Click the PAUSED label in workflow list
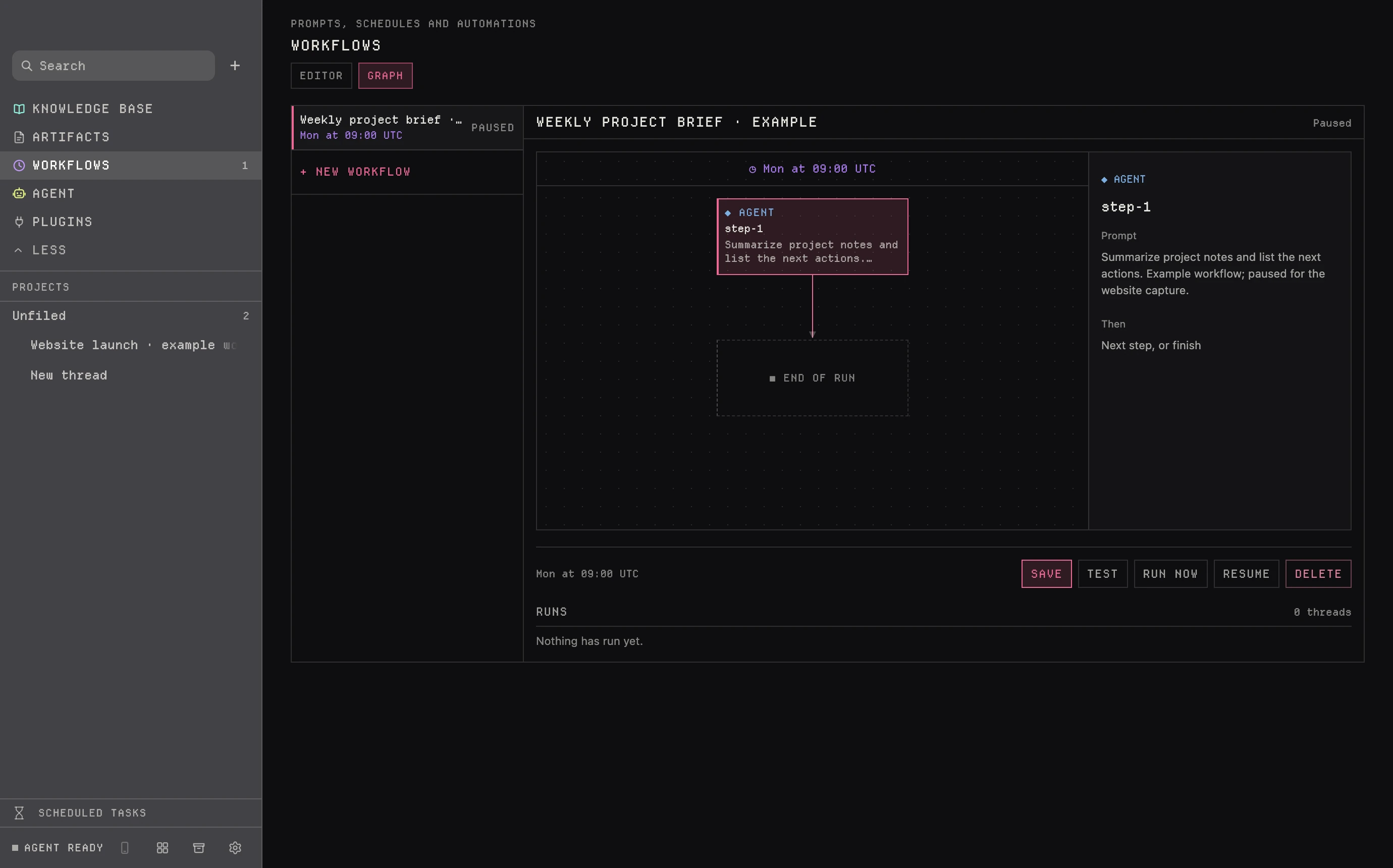This screenshot has height=868, width=1393. [493, 128]
